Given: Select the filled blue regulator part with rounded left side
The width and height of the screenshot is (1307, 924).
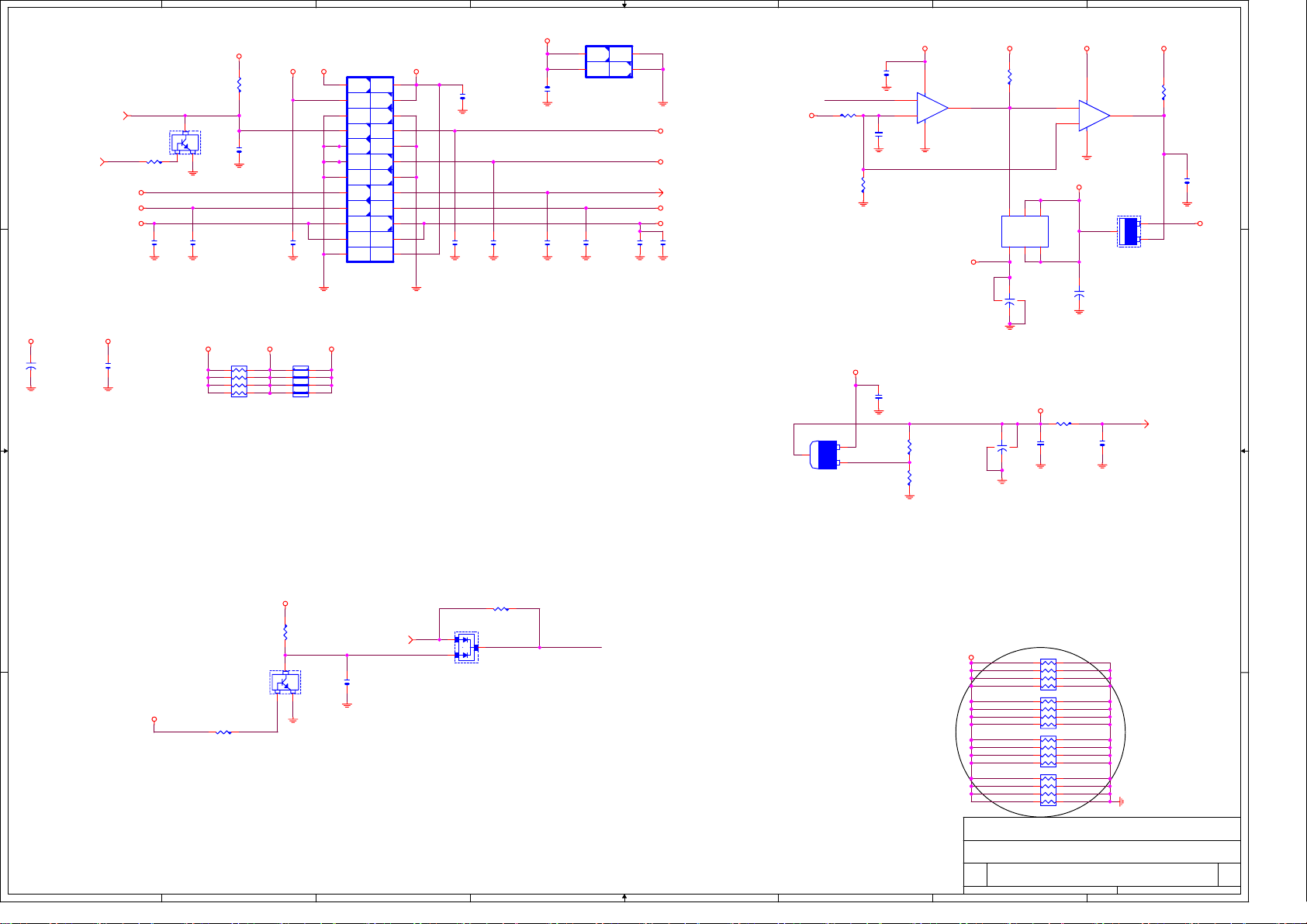Looking at the screenshot, I should [825, 455].
